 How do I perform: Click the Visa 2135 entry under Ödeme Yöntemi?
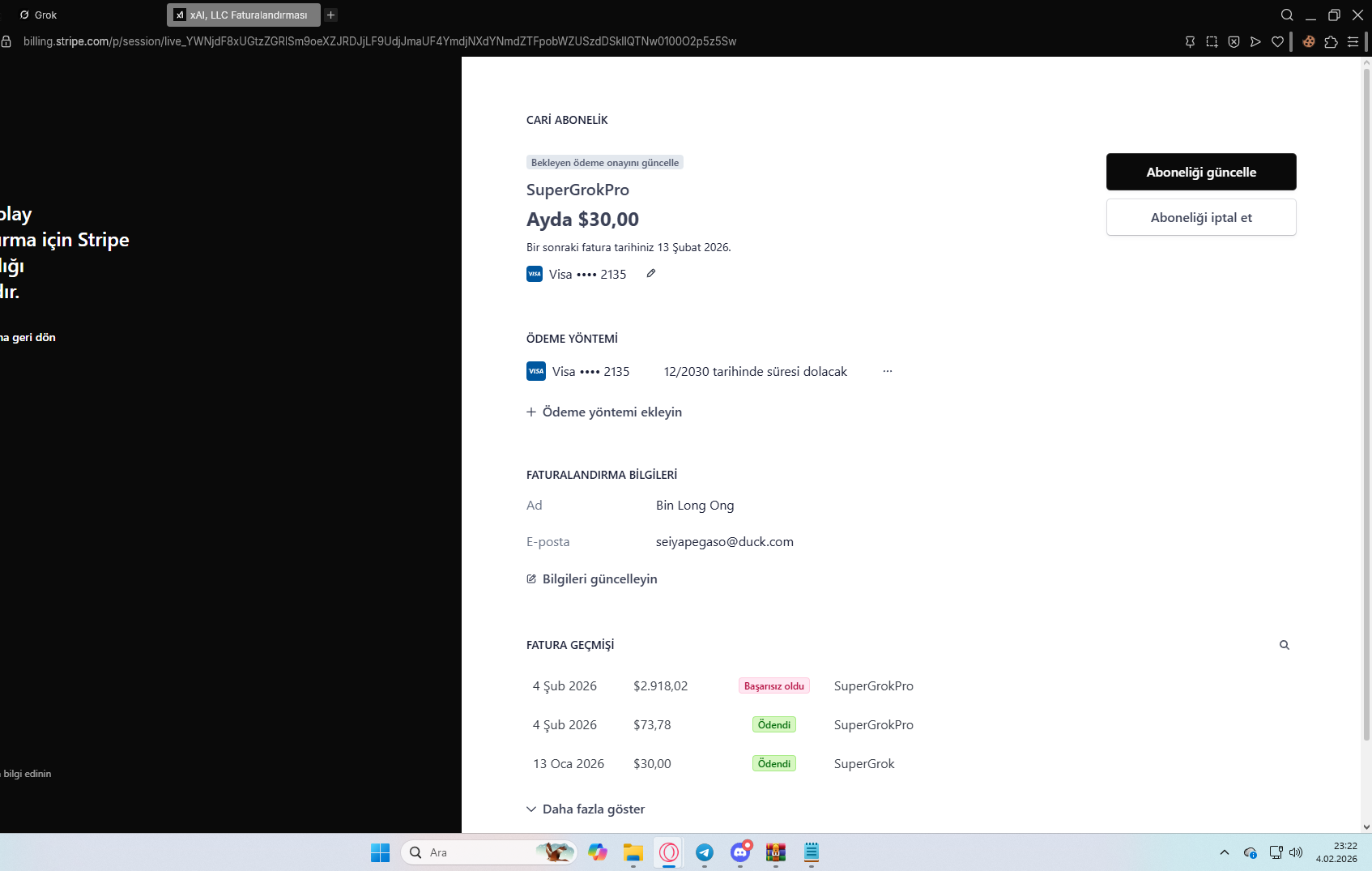578,371
